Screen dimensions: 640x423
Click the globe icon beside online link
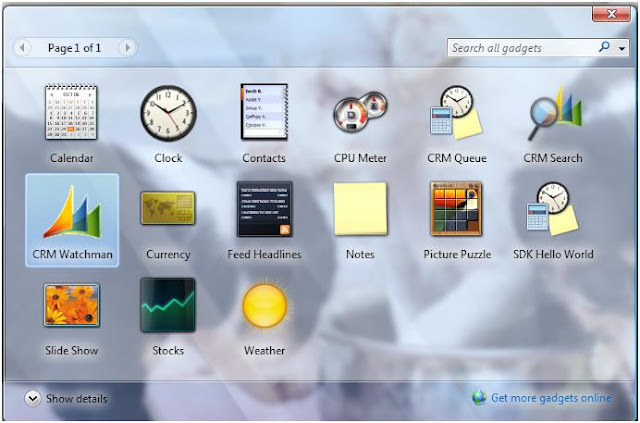point(479,398)
